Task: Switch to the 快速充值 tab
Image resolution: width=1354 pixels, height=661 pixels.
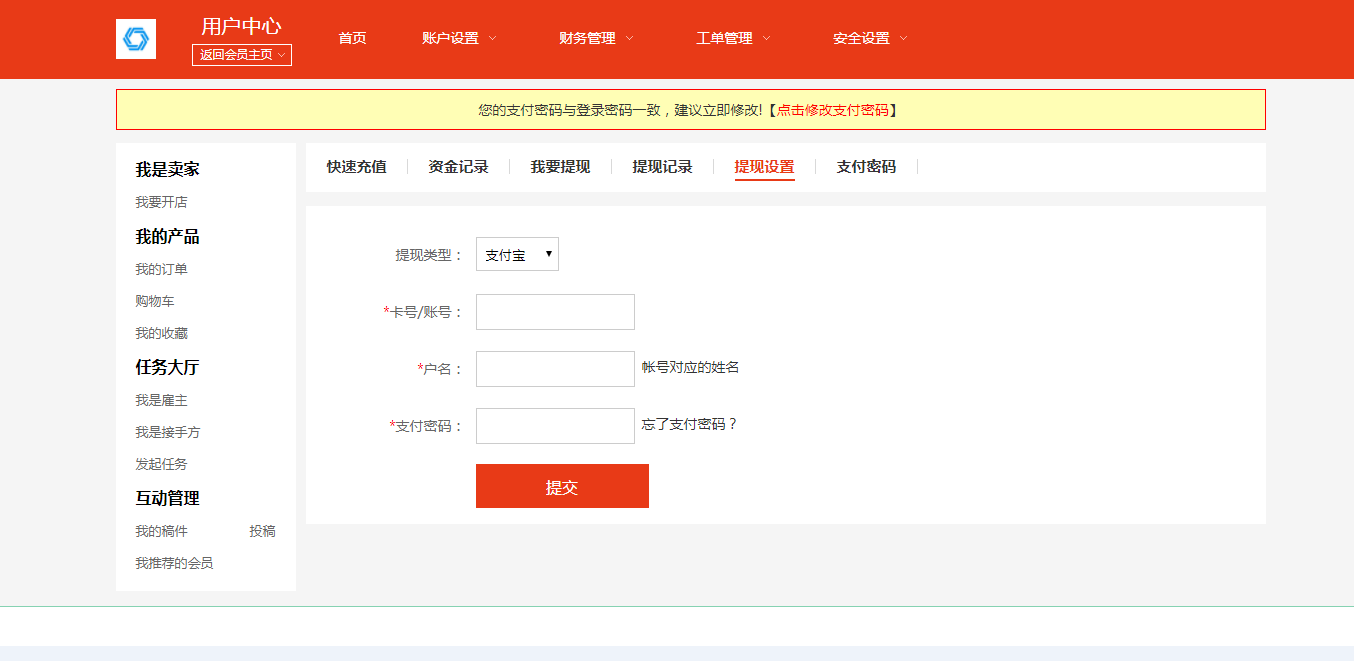Action: click(x=356, y=167)
